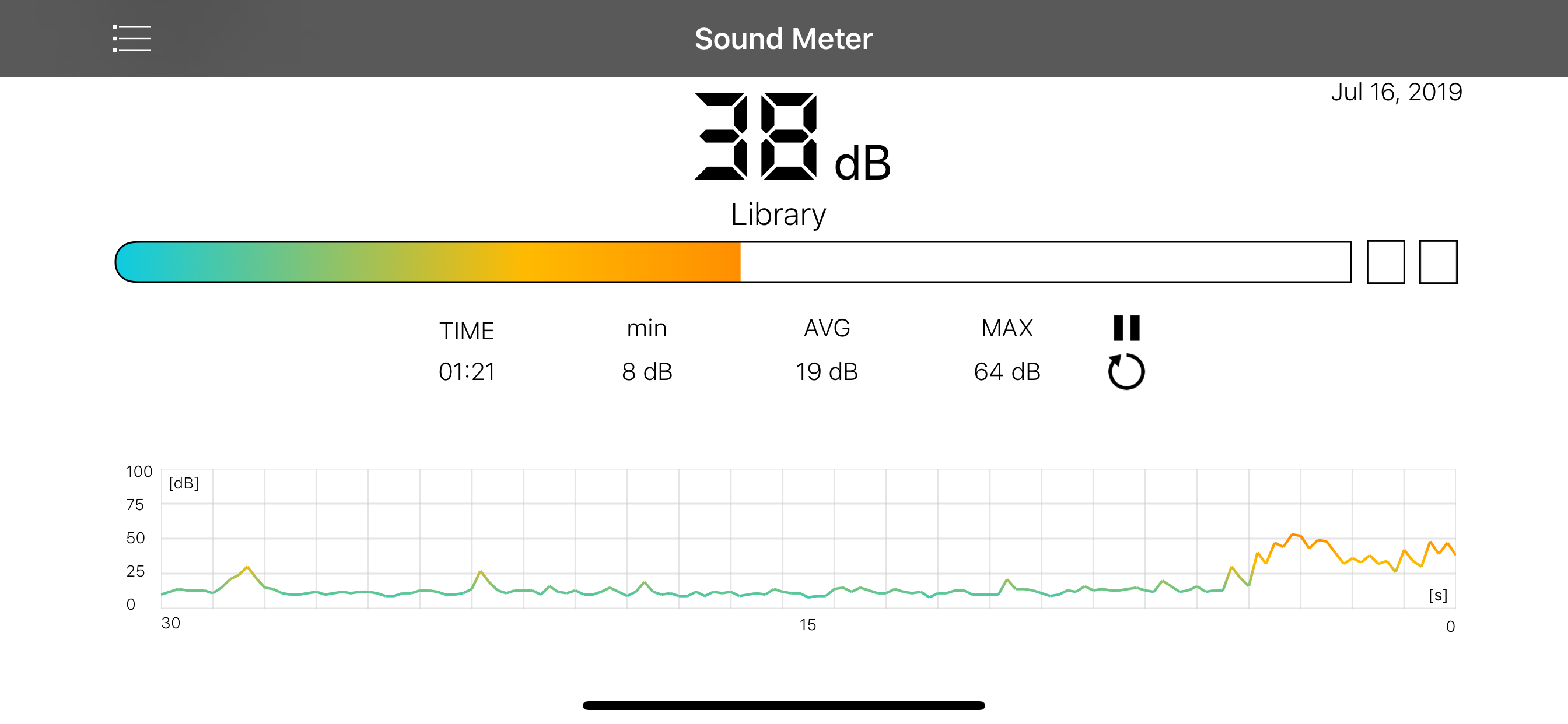Tap the [s] axis unit label in graph
The width and height of the screenshot is (1568, 724).
(1438, 595)
